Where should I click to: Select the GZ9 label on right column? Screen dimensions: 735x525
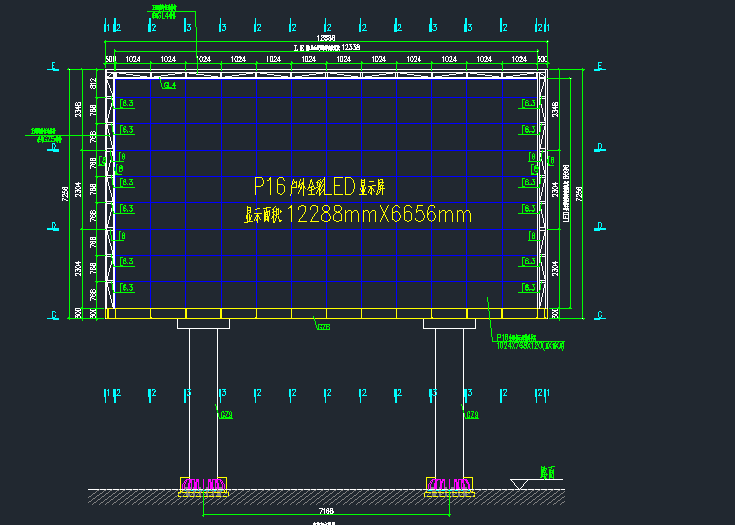click(471, 414)
